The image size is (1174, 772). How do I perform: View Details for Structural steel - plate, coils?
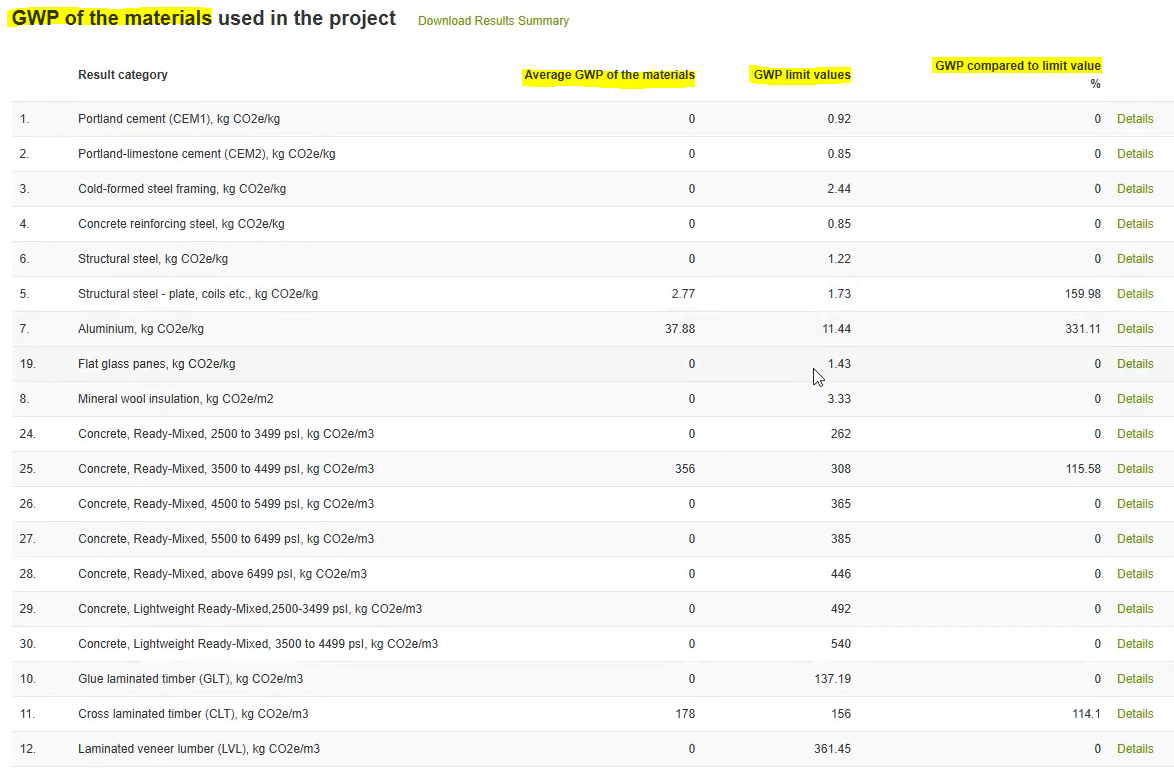click(x=1135, y=293)
